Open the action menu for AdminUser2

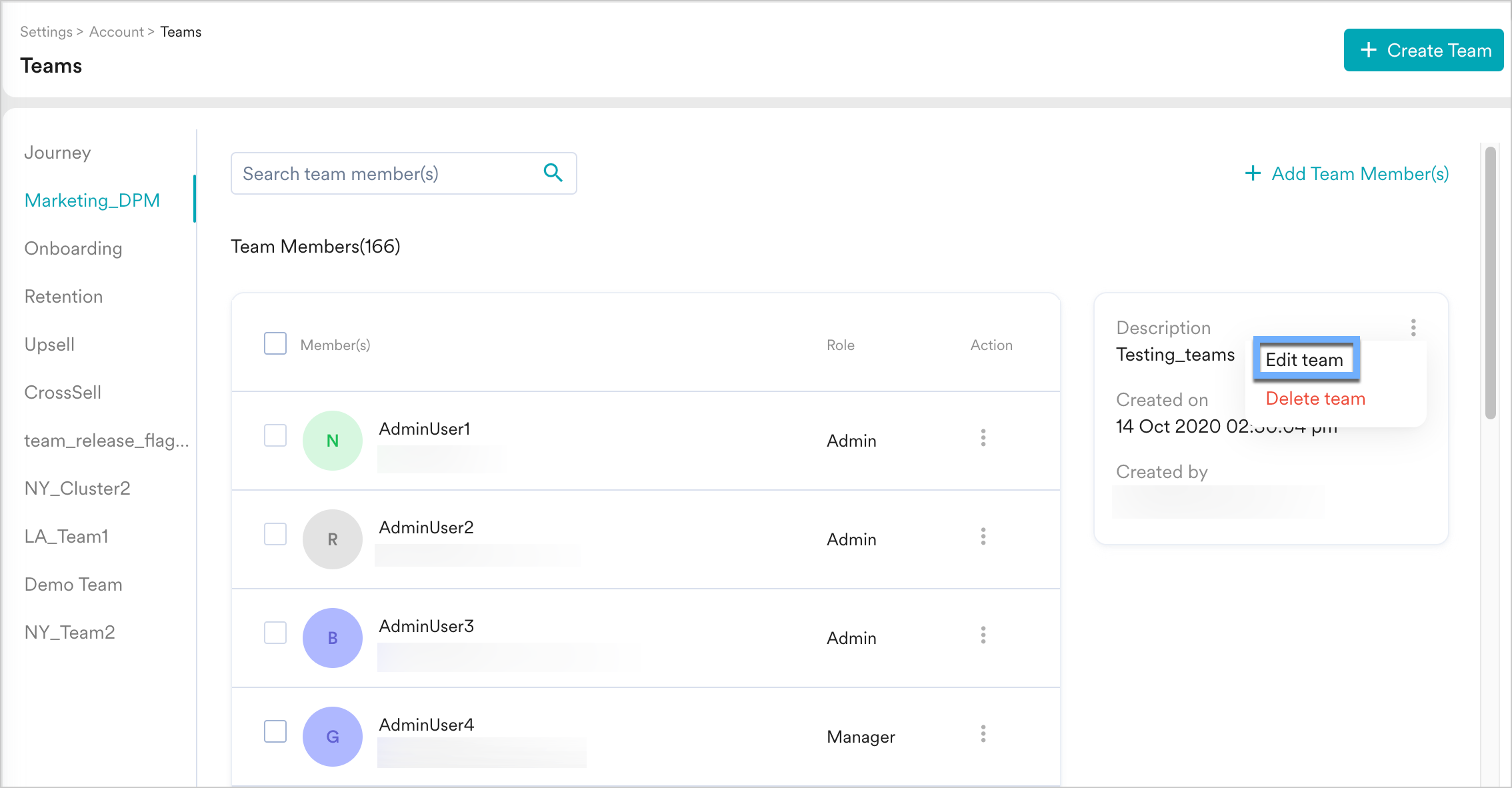tap(983, 537)
